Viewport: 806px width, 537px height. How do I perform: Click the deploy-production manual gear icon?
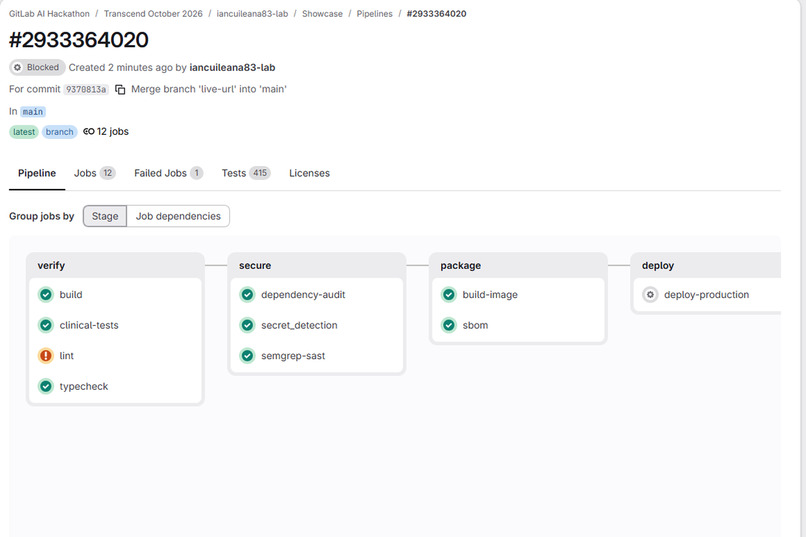650,294
